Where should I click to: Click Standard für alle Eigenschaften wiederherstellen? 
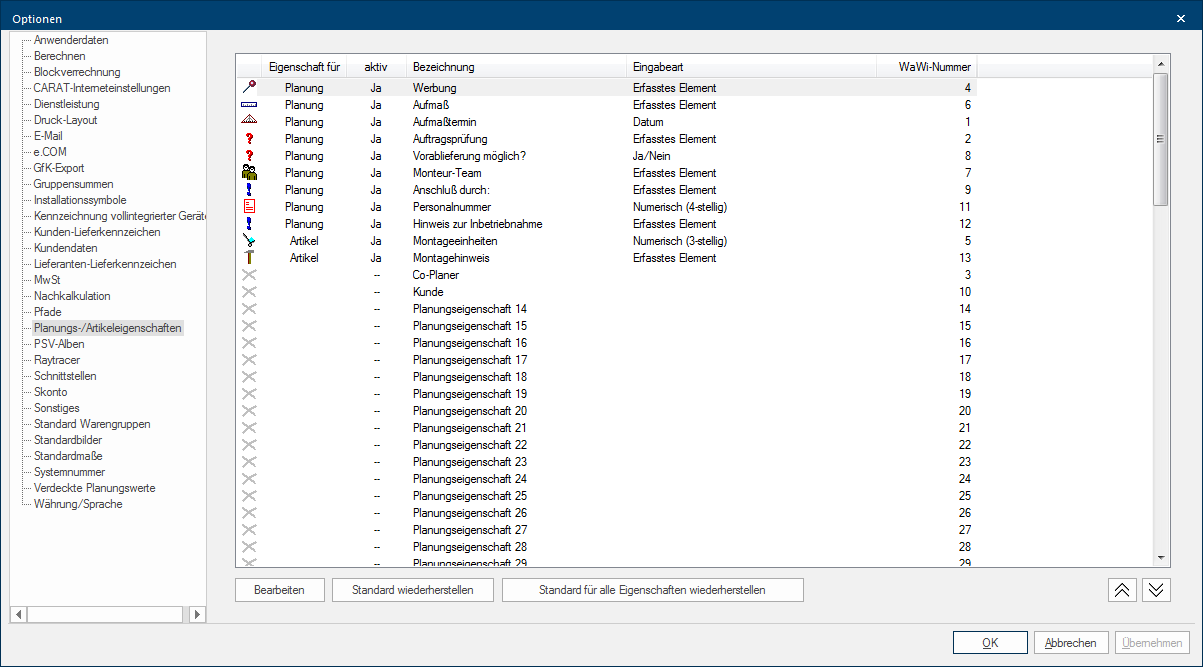(652, 590)
